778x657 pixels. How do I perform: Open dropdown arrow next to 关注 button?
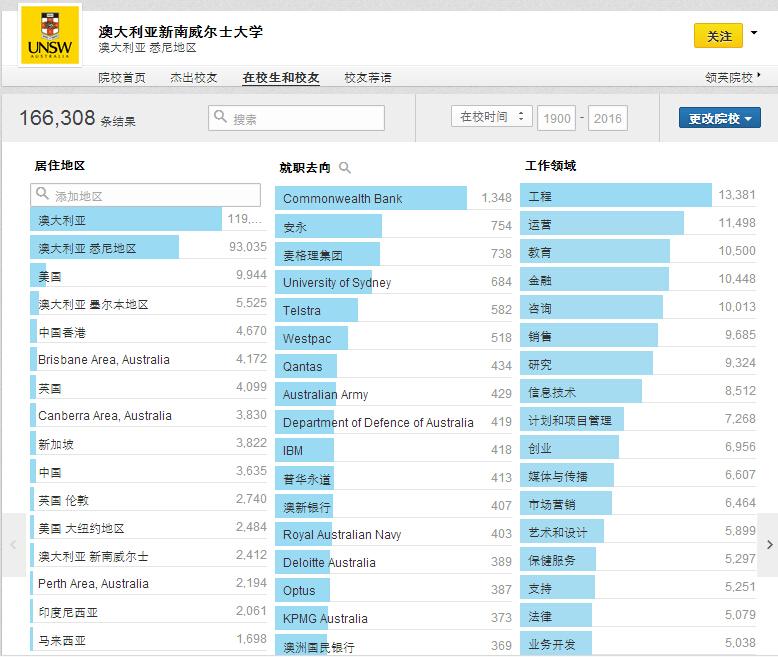point(754,33)
